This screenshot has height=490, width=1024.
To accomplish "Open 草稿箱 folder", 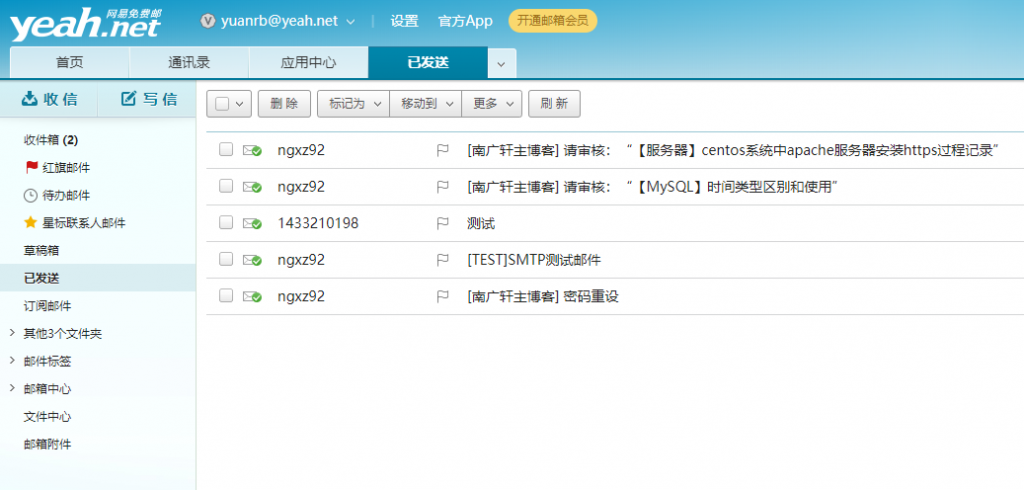I will [42, 250].
